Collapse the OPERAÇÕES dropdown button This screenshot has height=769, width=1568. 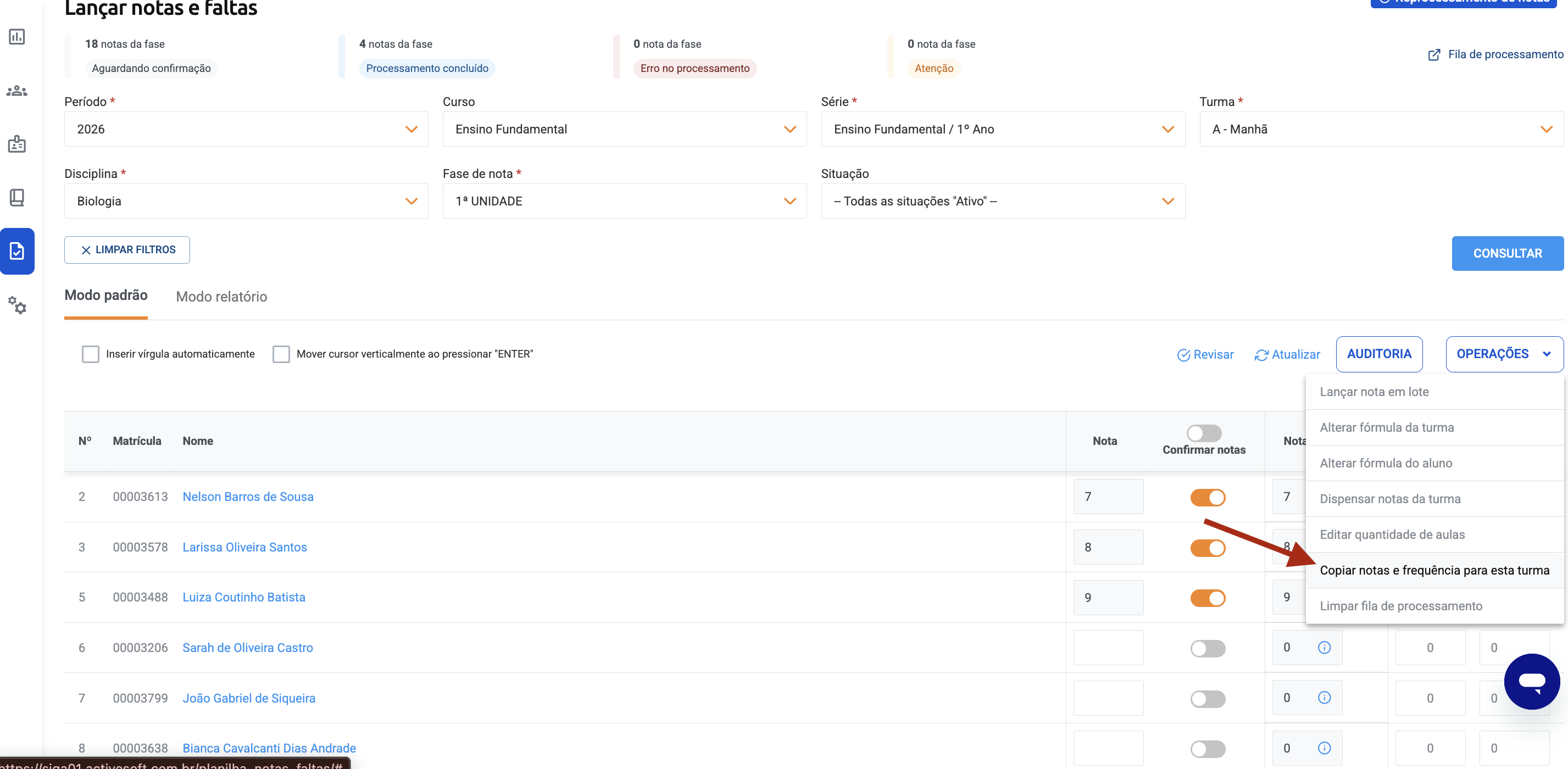[1504, 354]
